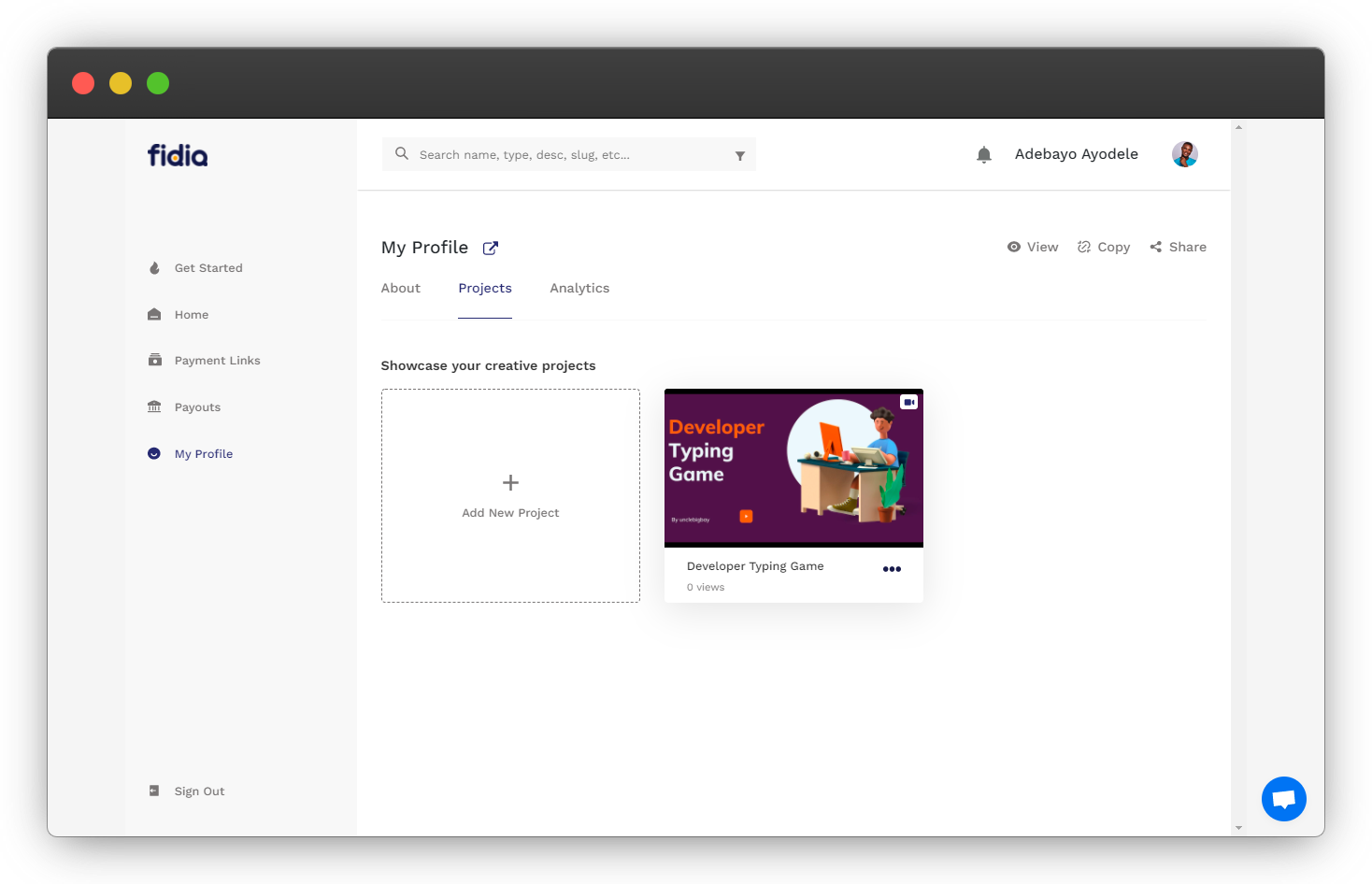Click the plus icon for new project
Screen dimensions: 1372x884
510,483
